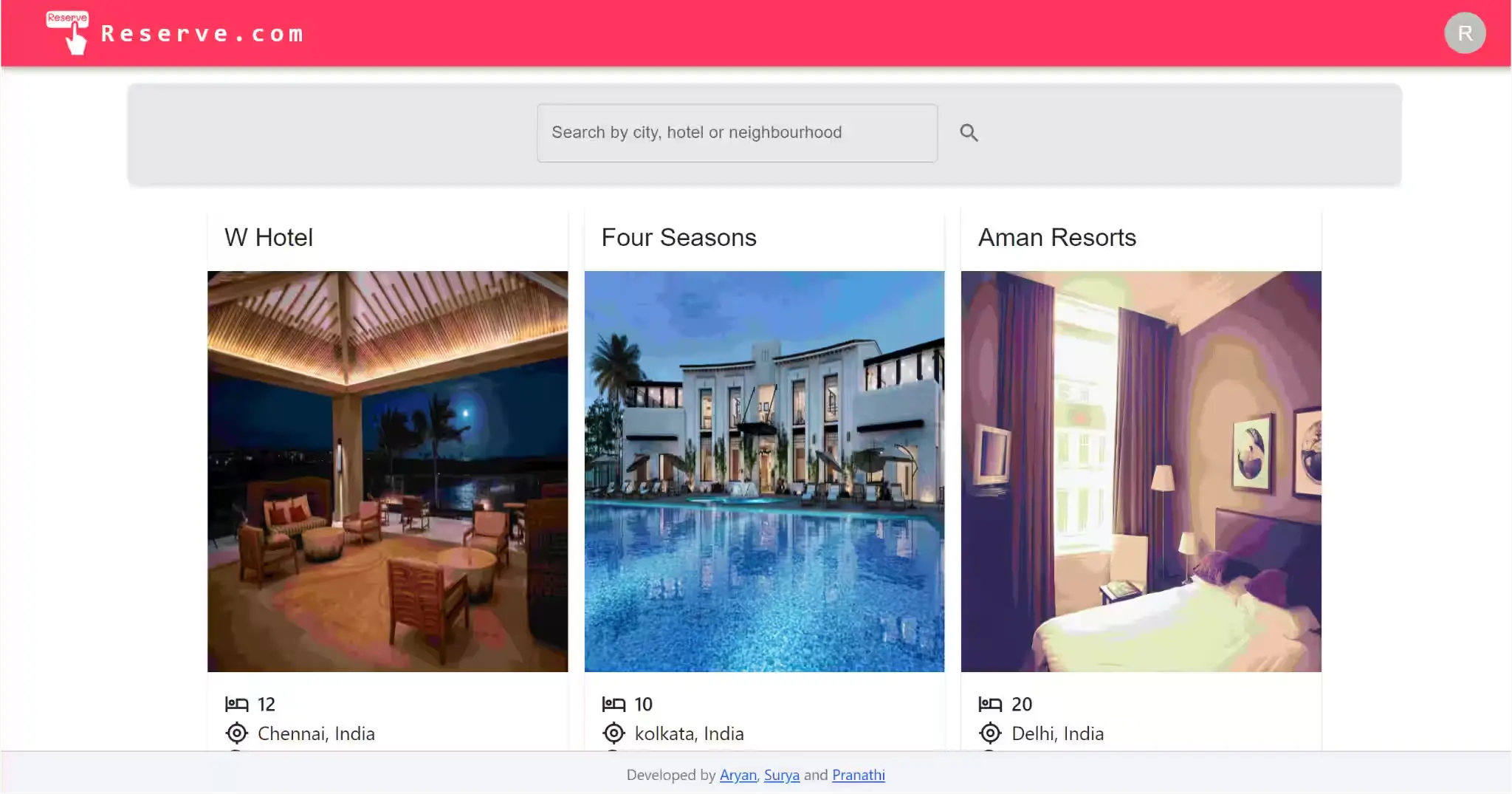Open developer Pranathi's link
The image size is (1512, 794).
point(859,775)
